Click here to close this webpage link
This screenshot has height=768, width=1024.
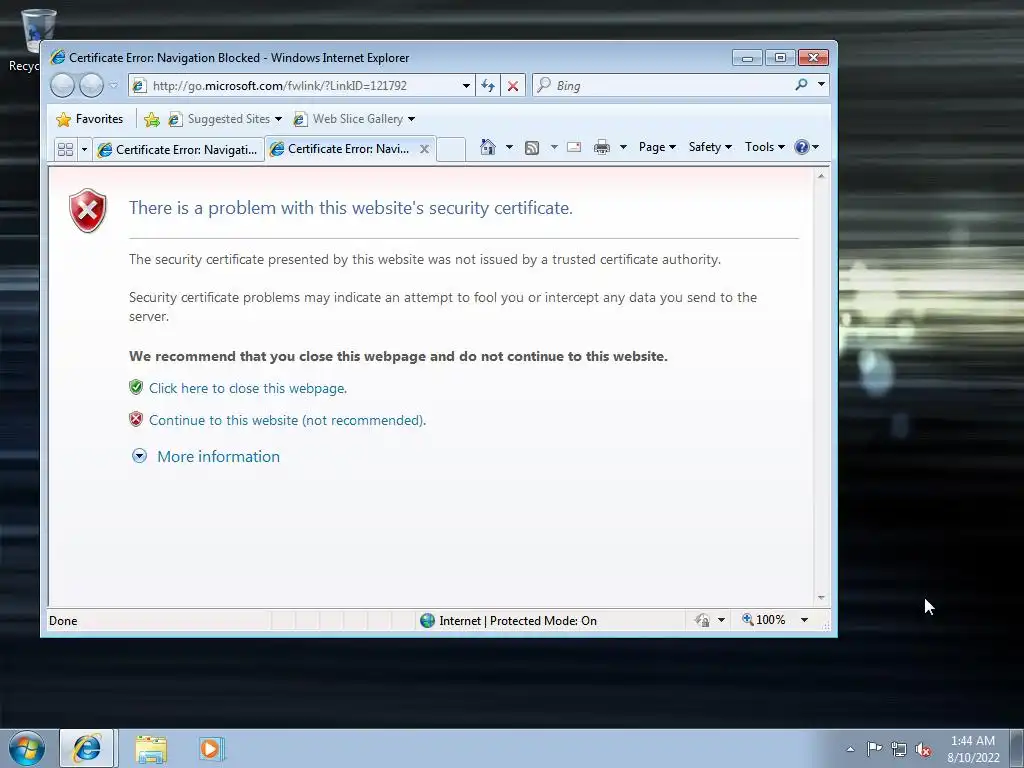[248, 388]
